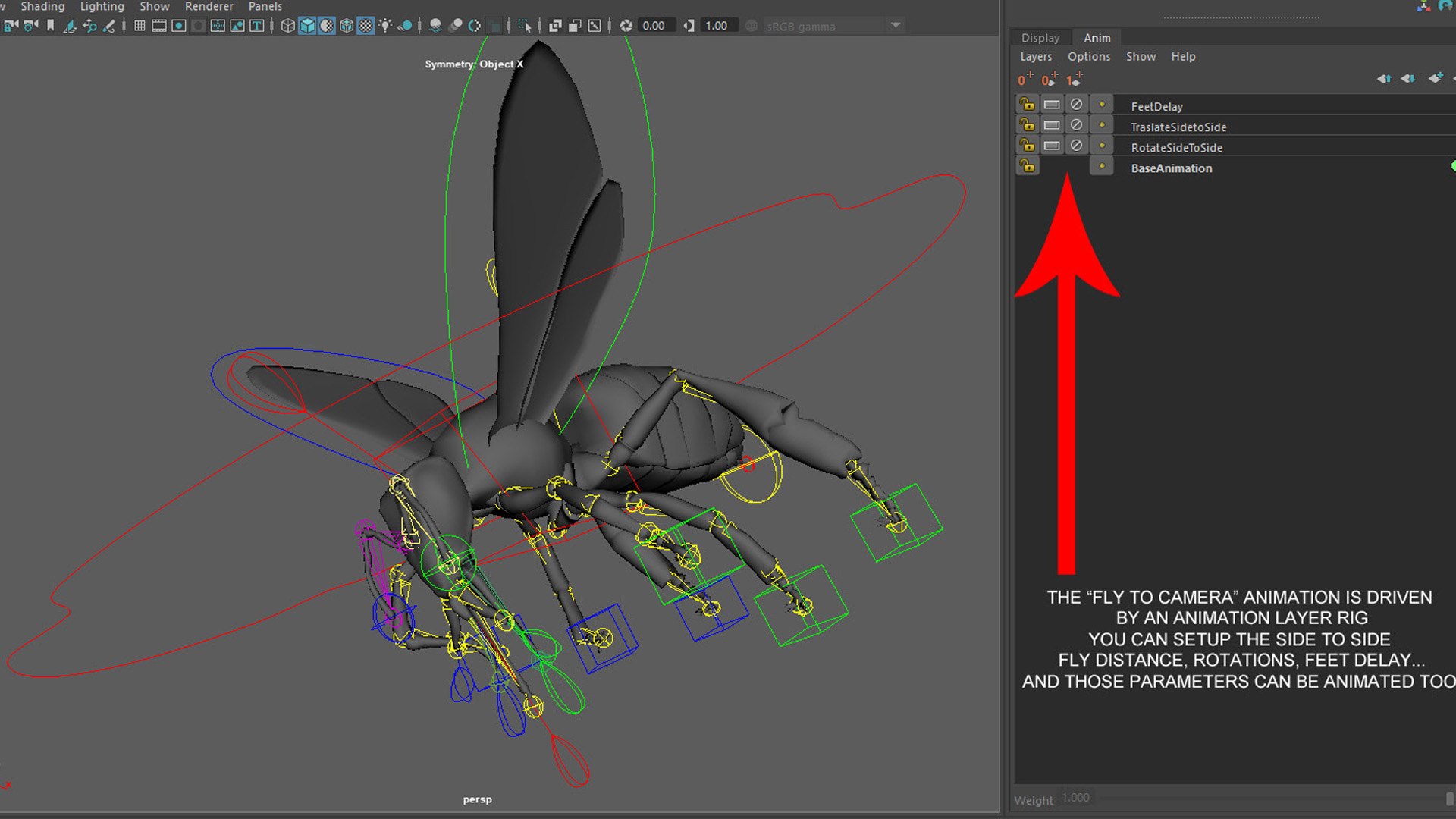Click the grease pencil icon
The height and width of the screenshot is (819, 1456).
coord(109,26)
